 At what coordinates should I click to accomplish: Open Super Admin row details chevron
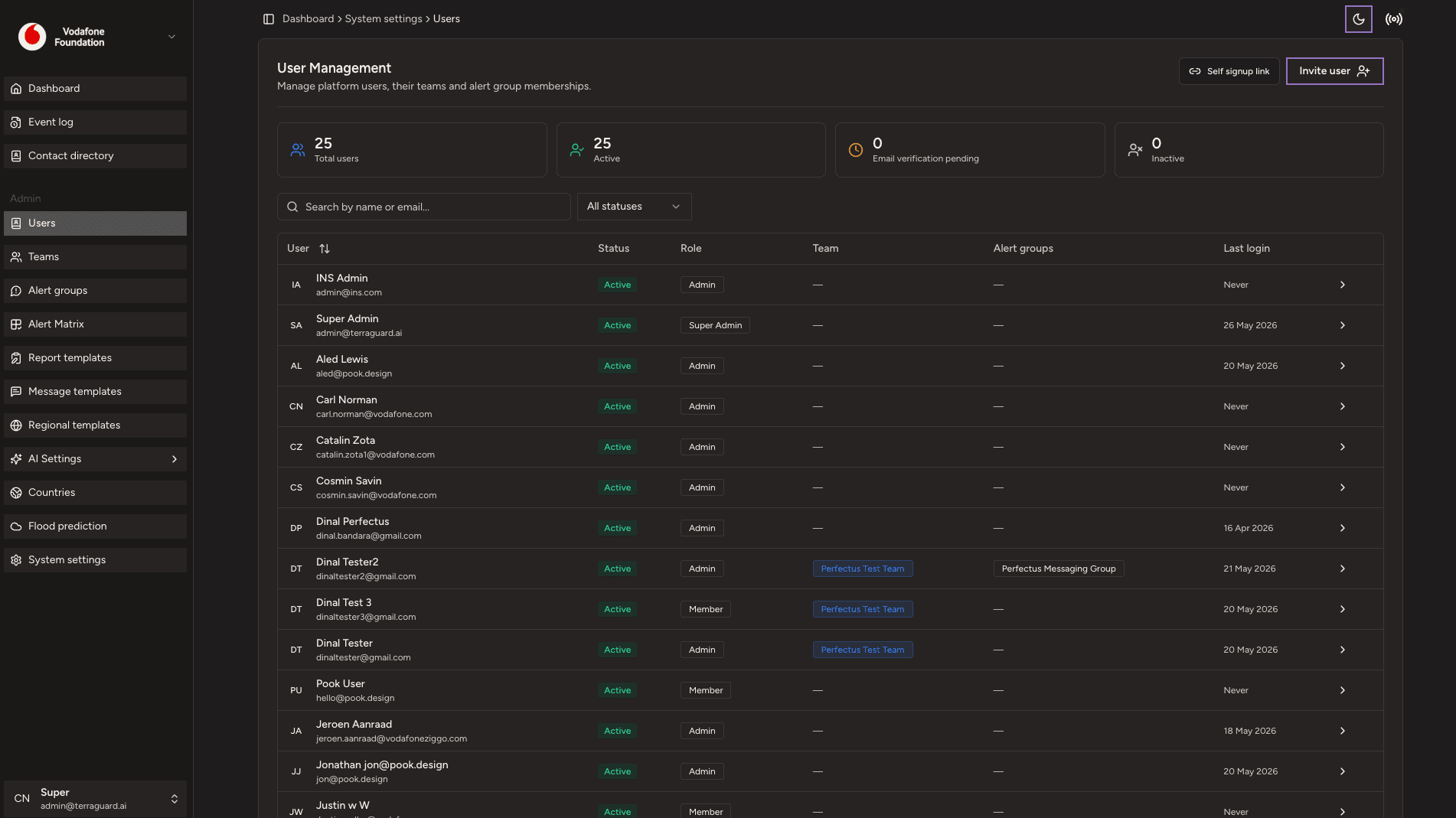(1343, 325)
